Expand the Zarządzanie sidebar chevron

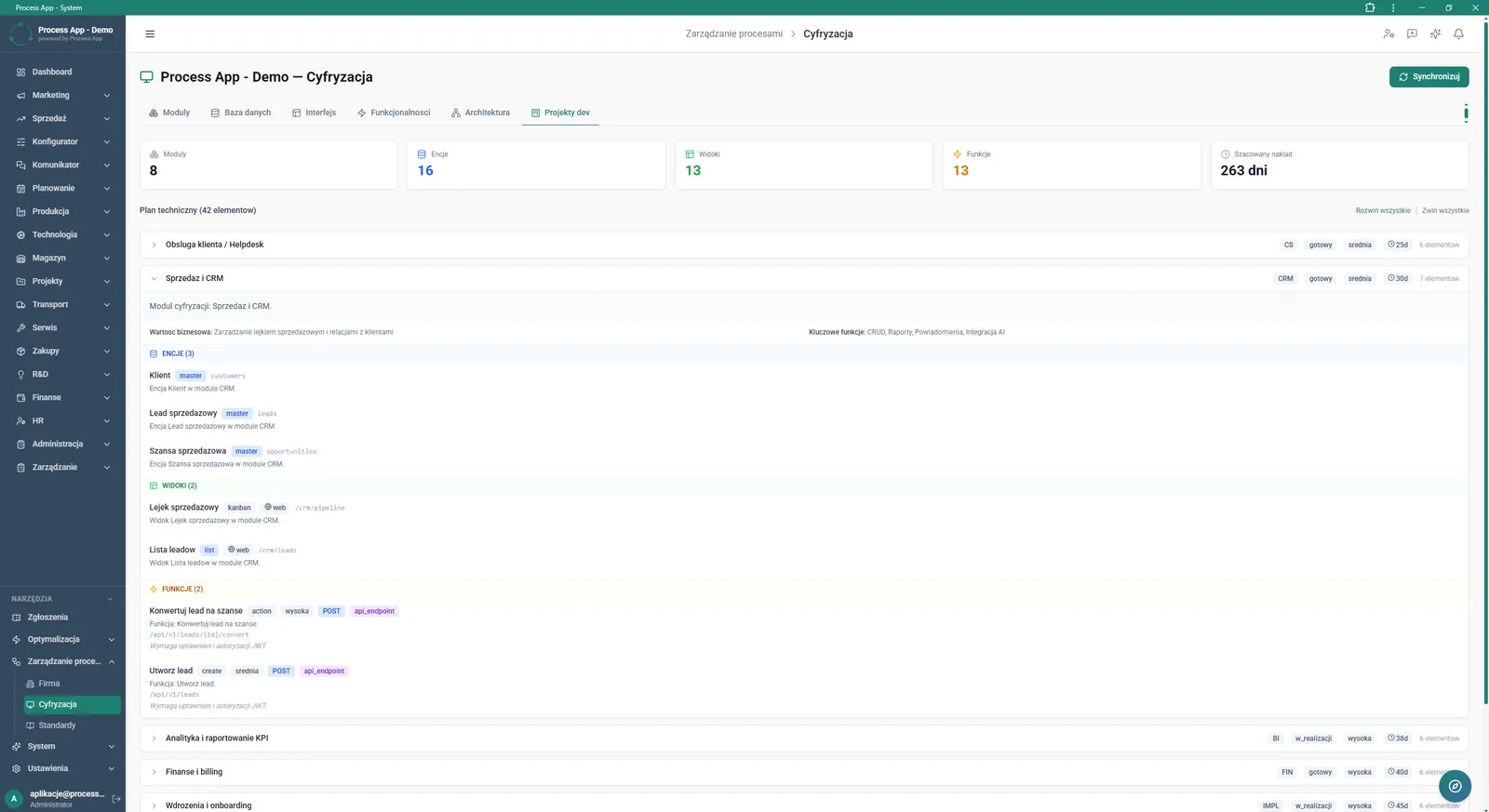(107, 467)
